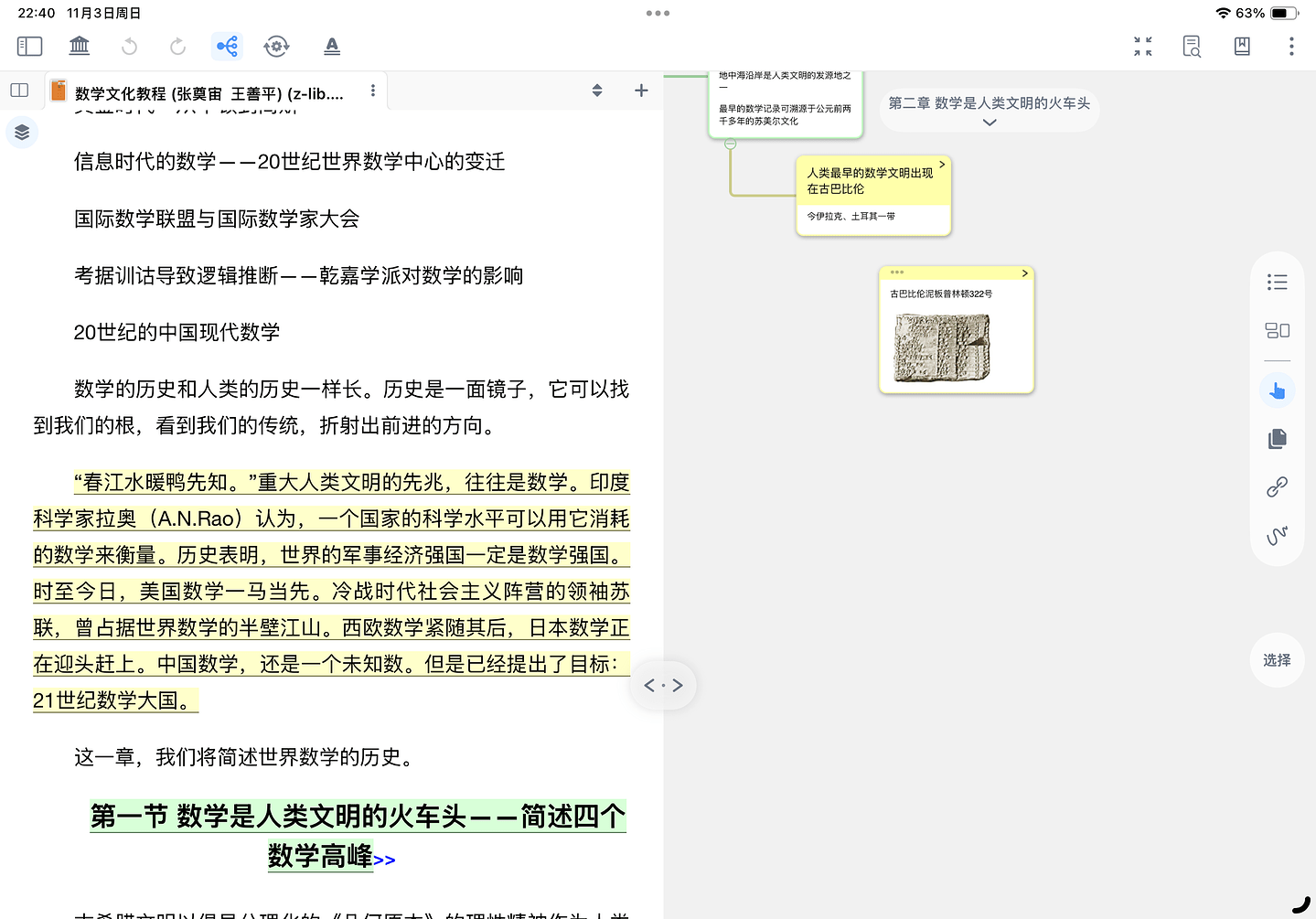
Task: Select the line 信息时代的数学
Action: coord(289,162)
